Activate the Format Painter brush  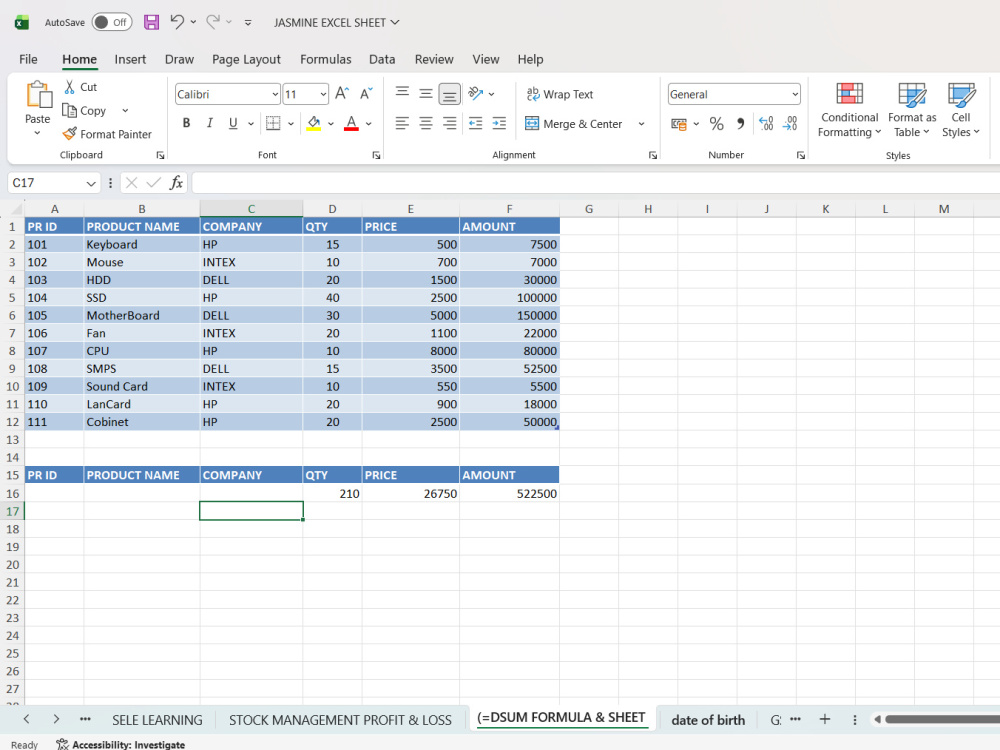tap(70, 134)
